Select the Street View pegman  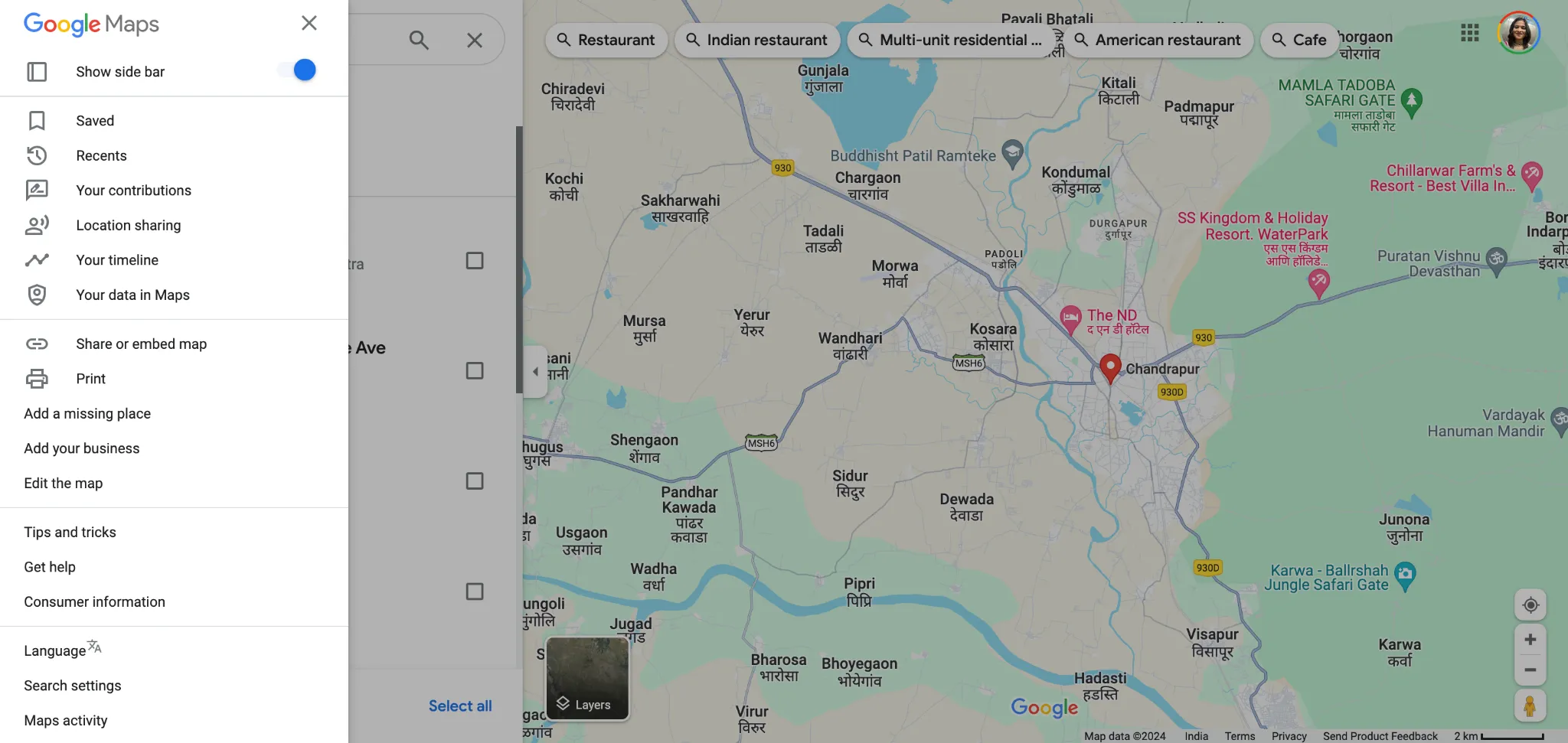pyautogui.click(x=1530, y=706)
